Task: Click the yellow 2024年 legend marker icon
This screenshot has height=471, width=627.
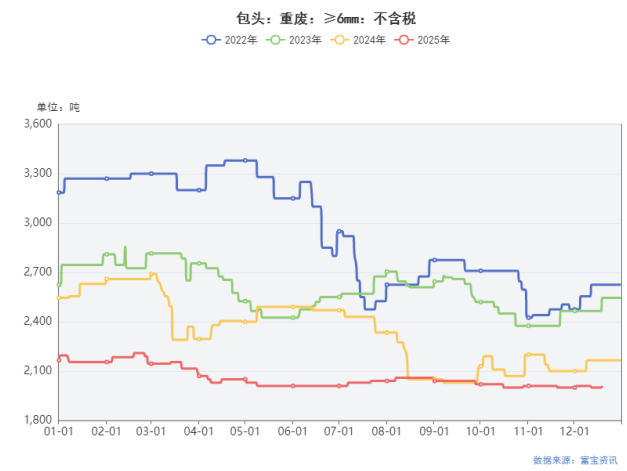Action: 339,40
